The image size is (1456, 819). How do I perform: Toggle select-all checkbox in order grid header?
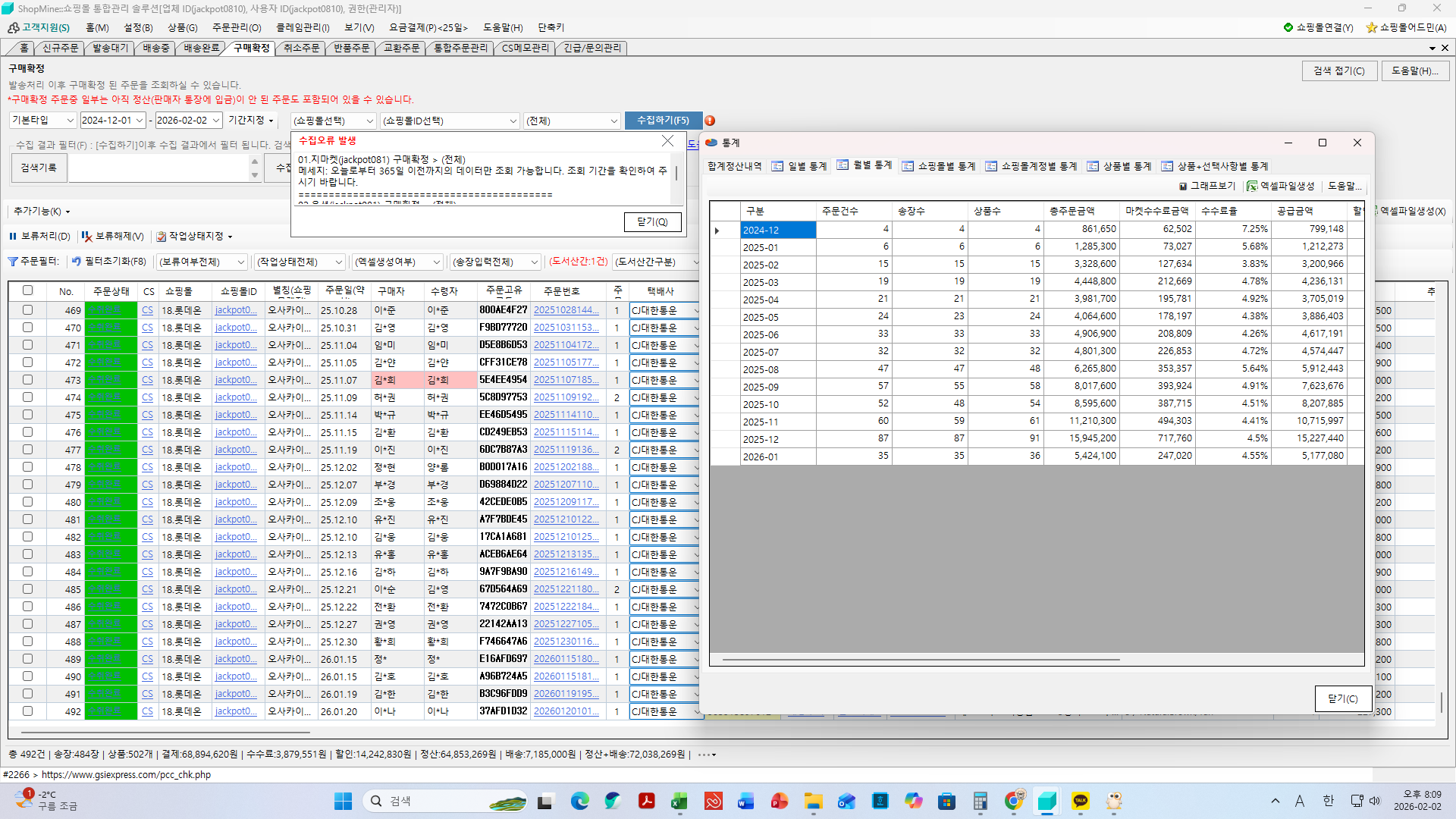[x=28, y=290]
